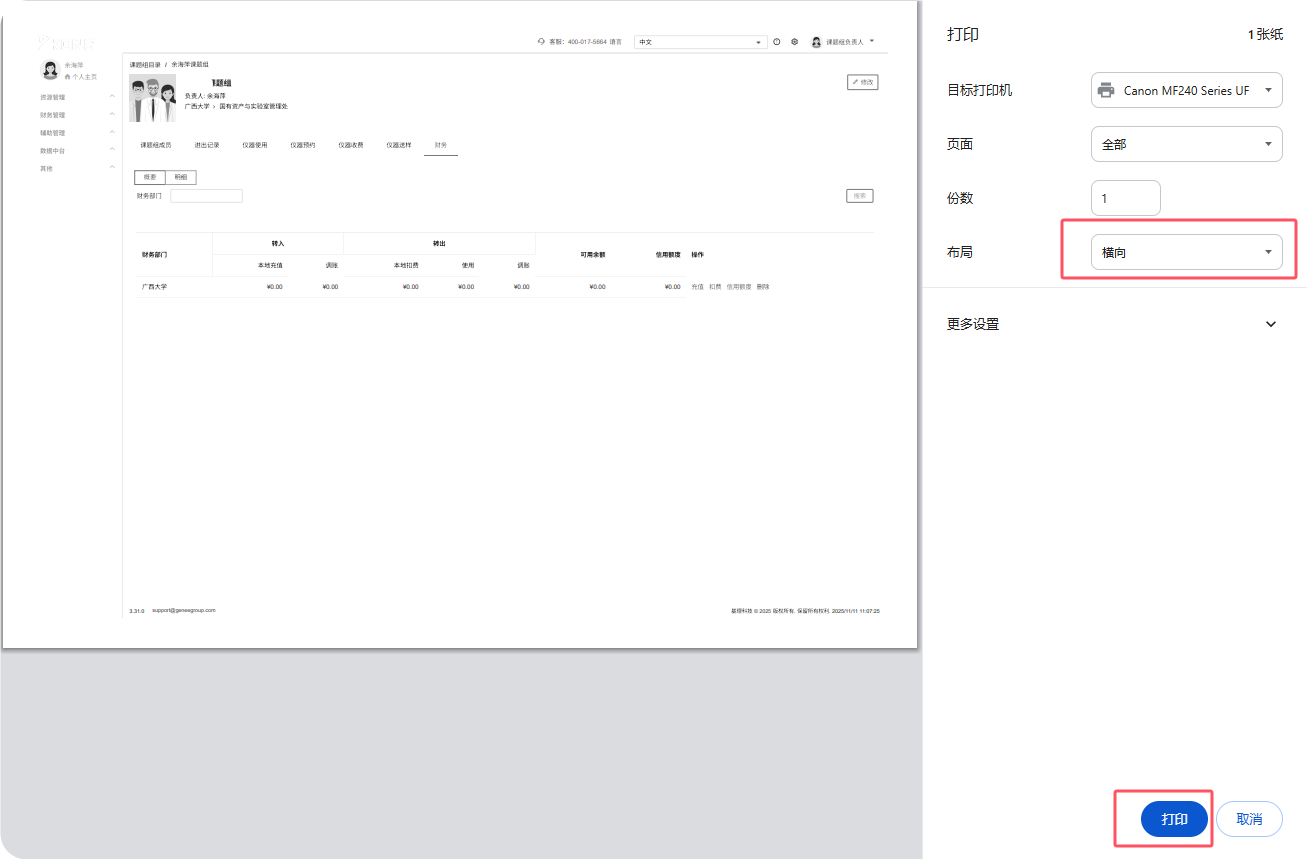Open the 目标打印机 Canon printer dropdown
Image resolution: width=1307 pixels, height=859 pixels.
[x=1186, y=90]
